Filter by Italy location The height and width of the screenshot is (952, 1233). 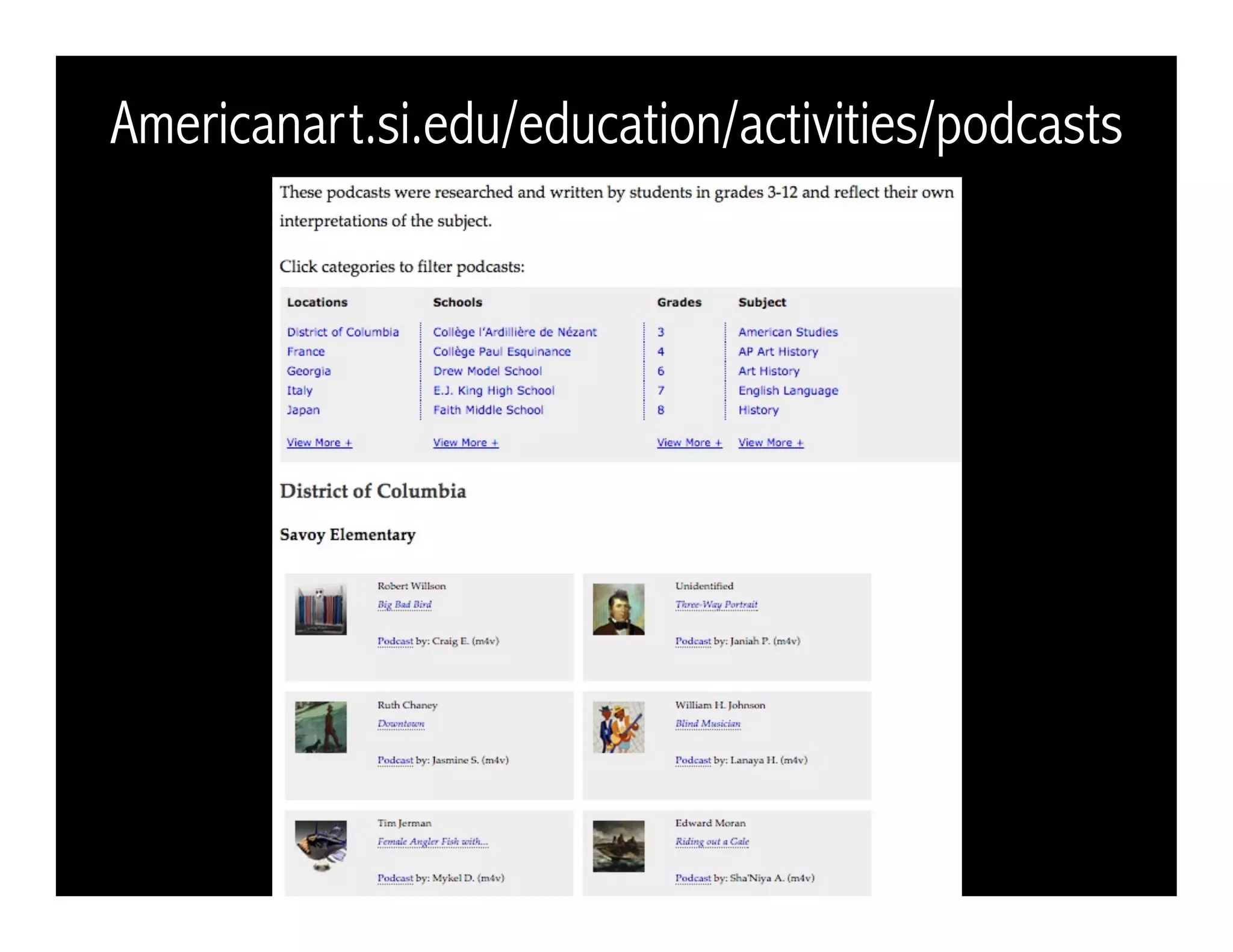[299, 391]
